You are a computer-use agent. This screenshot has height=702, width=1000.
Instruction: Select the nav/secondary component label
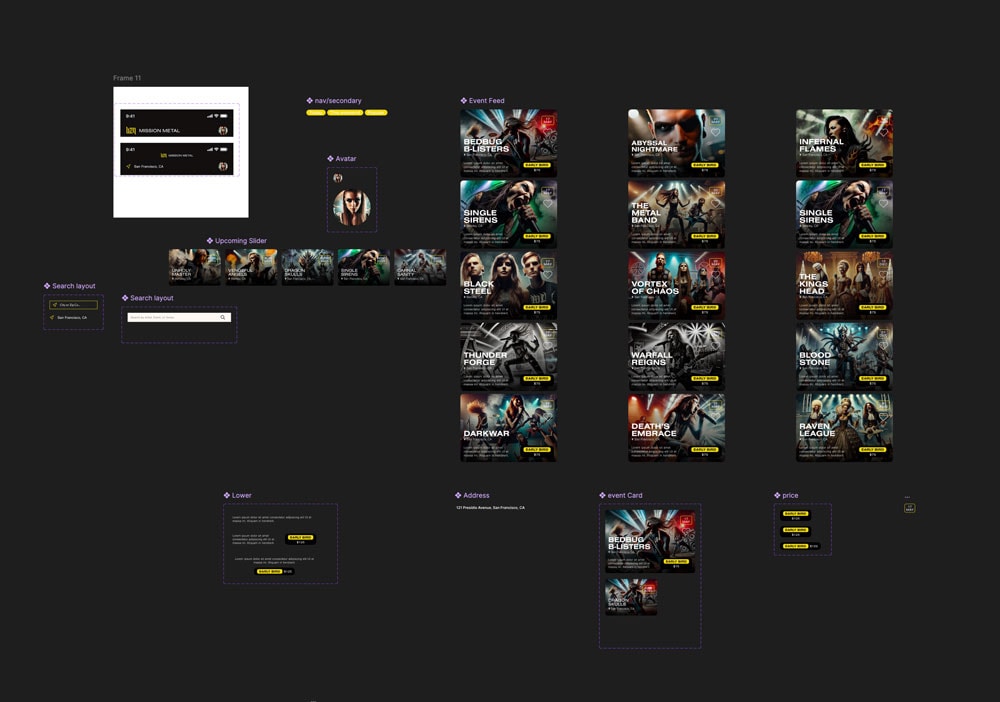[x=338, y=101]
